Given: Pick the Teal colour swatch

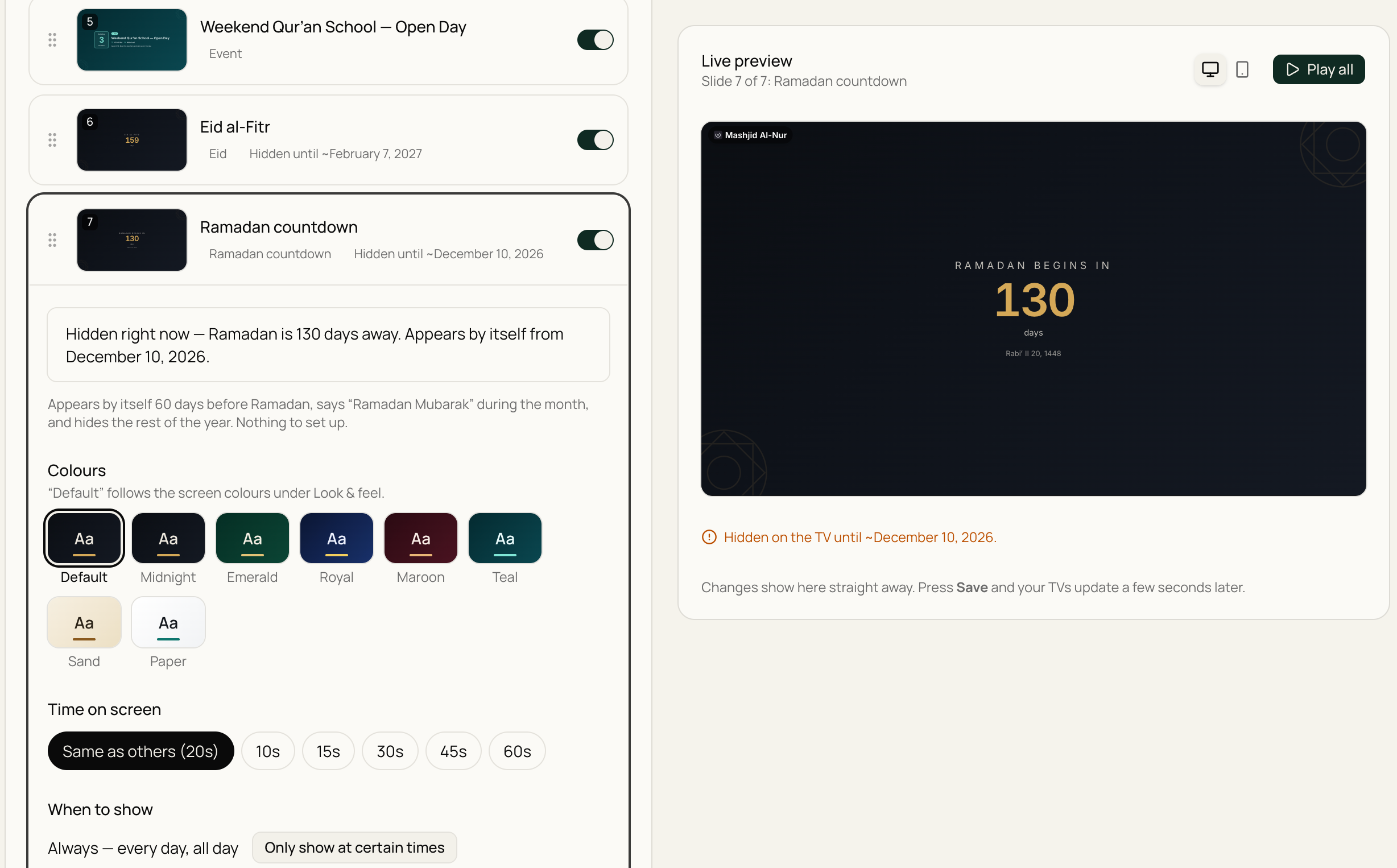Looking at the screenshot, I should 505,539.
